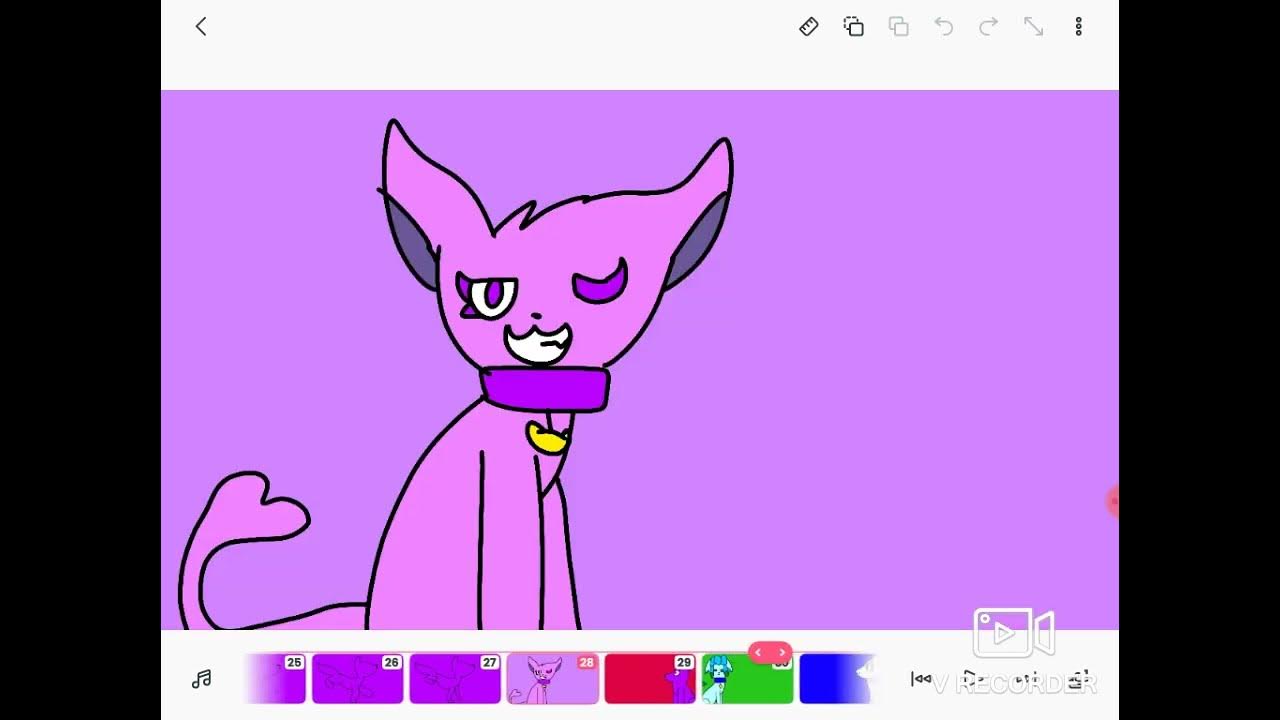Select frame 25 in the timeline

click(x=276, y=679)
